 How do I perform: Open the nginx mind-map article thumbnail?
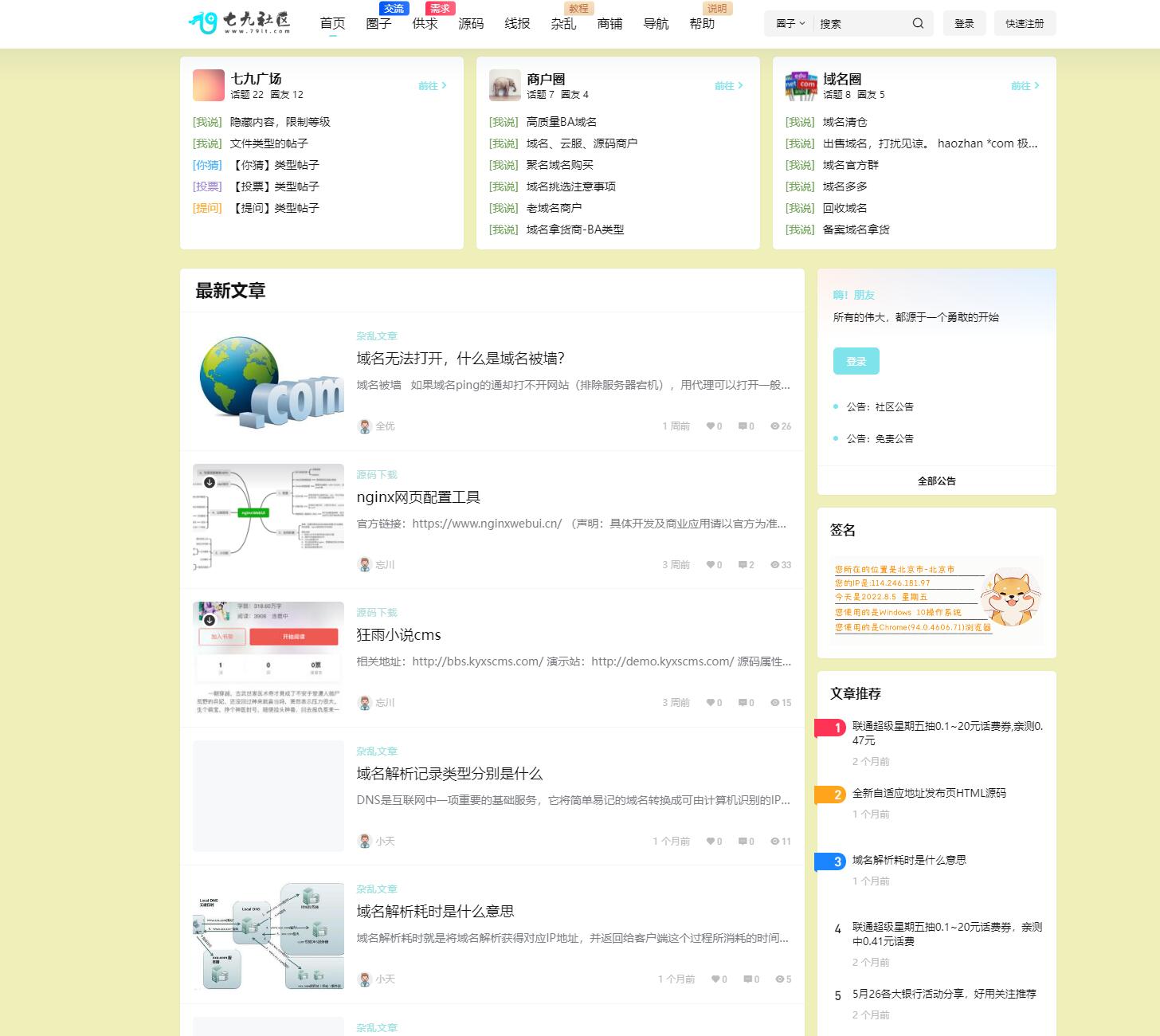pyautogui.click(x=268, y=520)
